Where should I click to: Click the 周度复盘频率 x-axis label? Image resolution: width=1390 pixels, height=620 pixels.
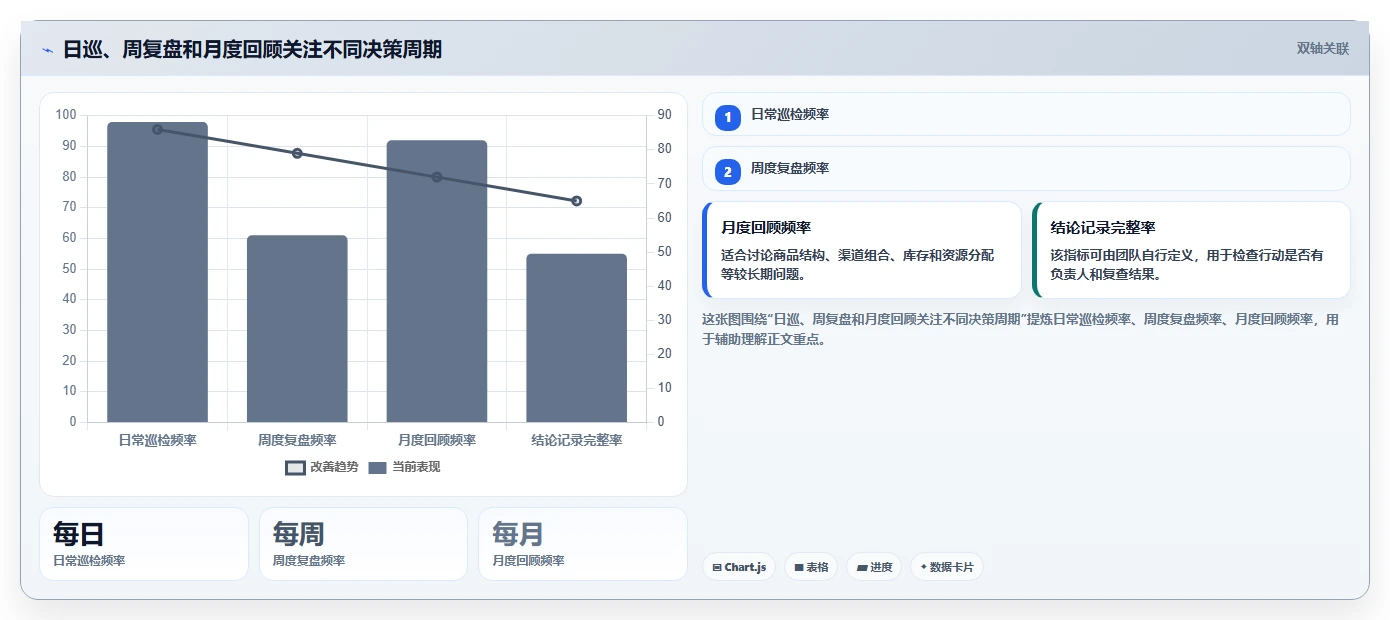point(297,440)
